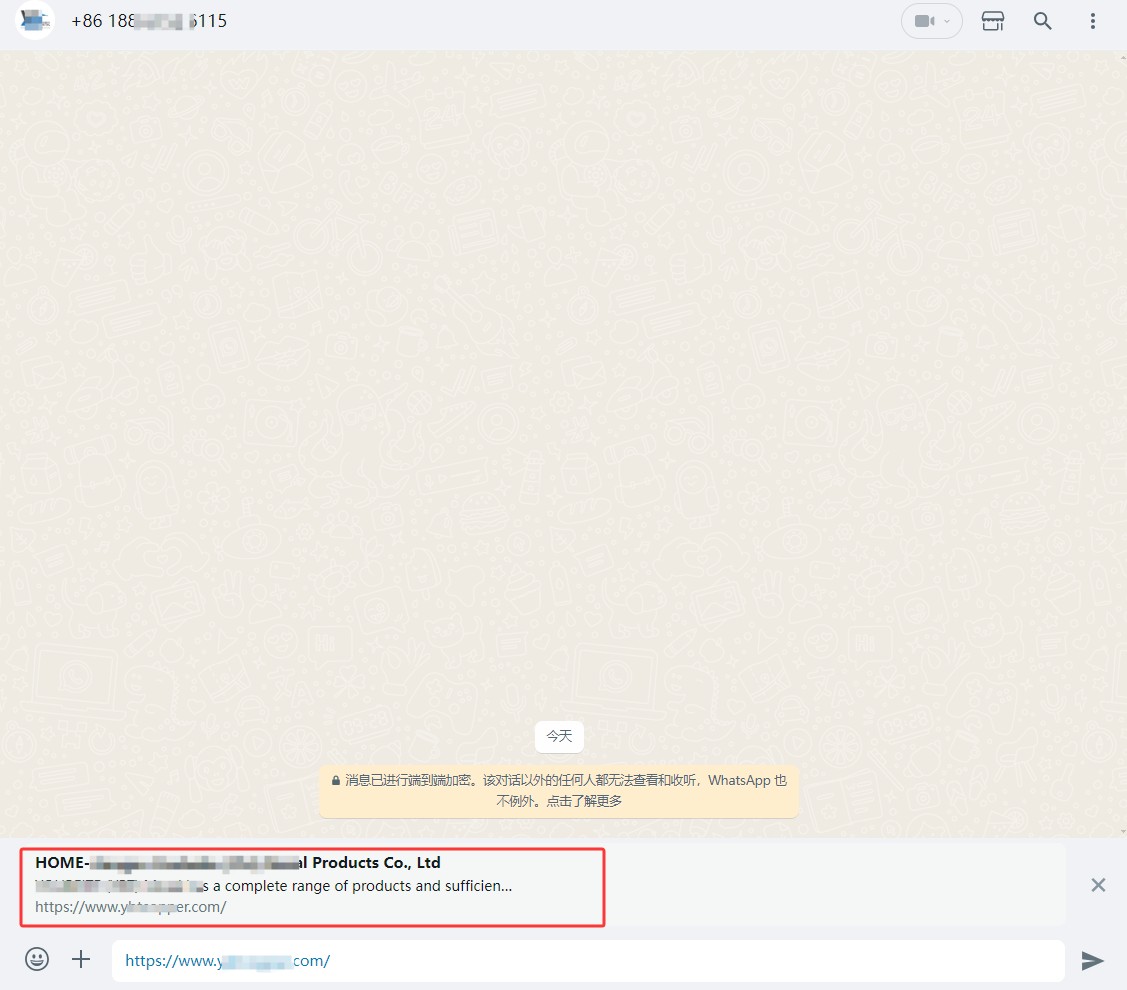Dismiss the link preview with X
This screenshot has height=990, width=1127.
coord(1098,884)
